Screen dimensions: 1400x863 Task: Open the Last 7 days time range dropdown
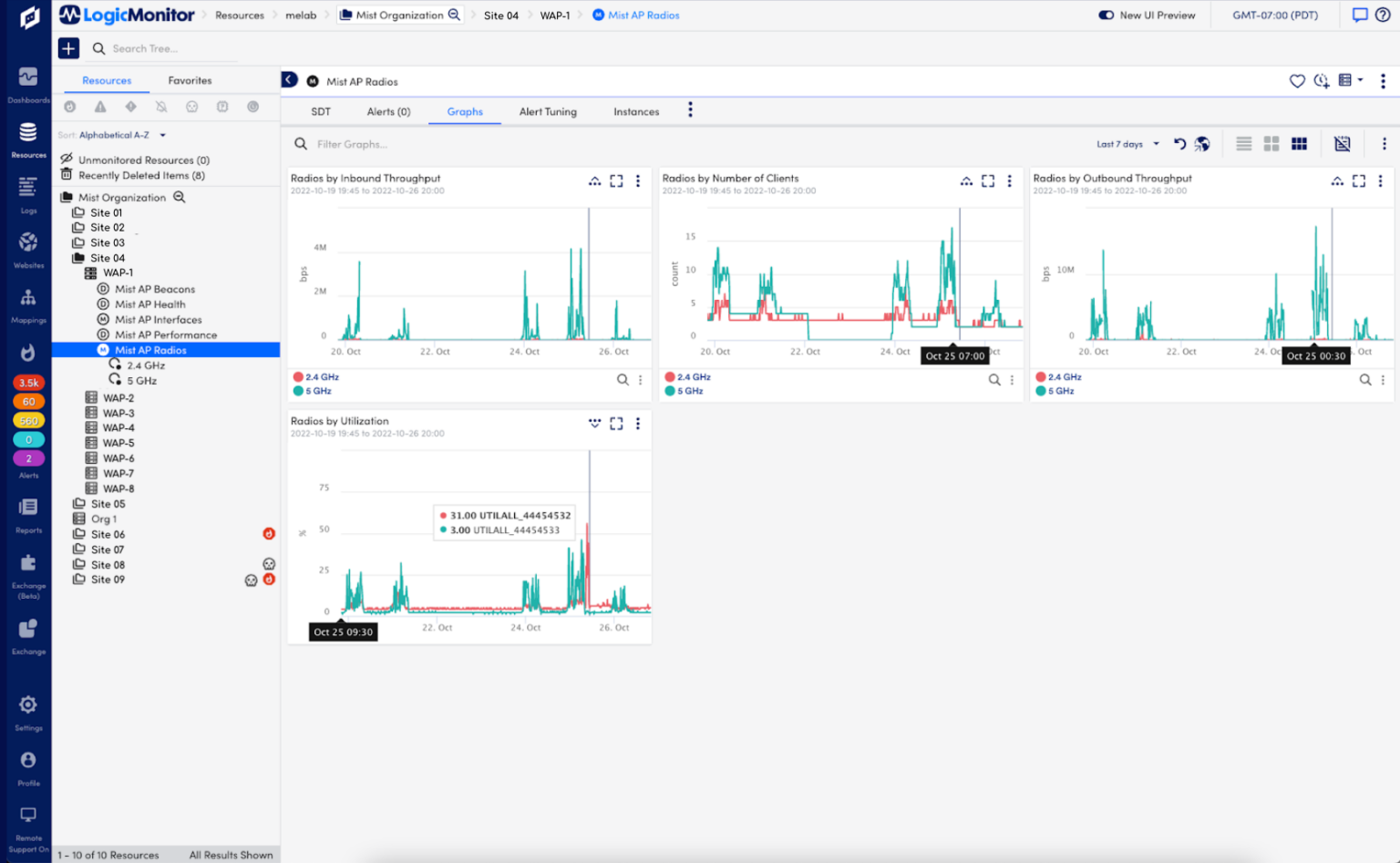tap(1127, 144)
